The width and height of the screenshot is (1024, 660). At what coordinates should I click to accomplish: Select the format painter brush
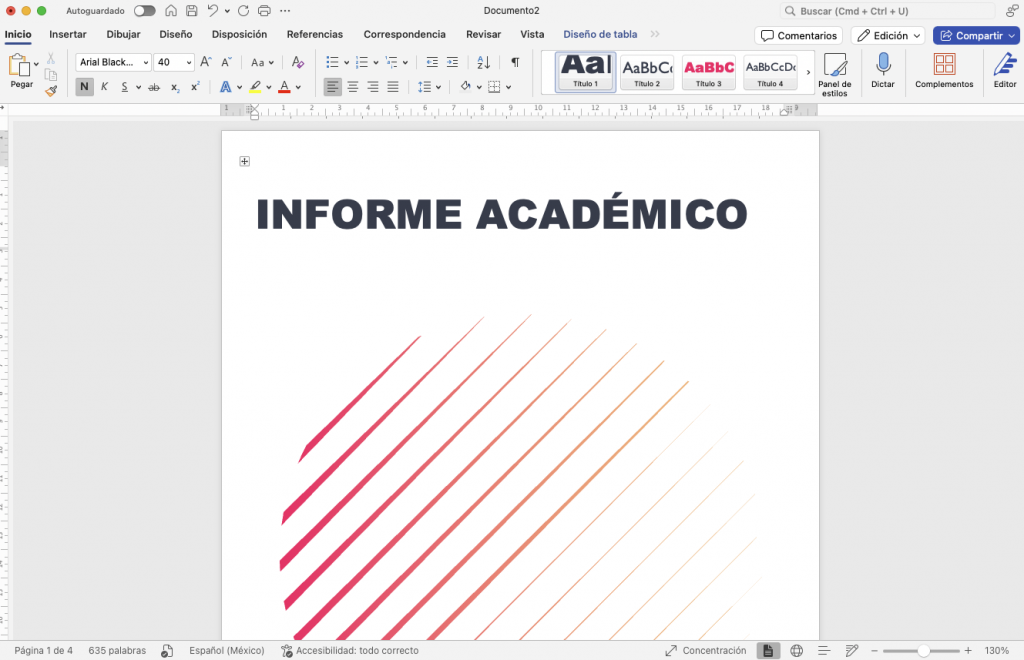(x=51, y=91)
